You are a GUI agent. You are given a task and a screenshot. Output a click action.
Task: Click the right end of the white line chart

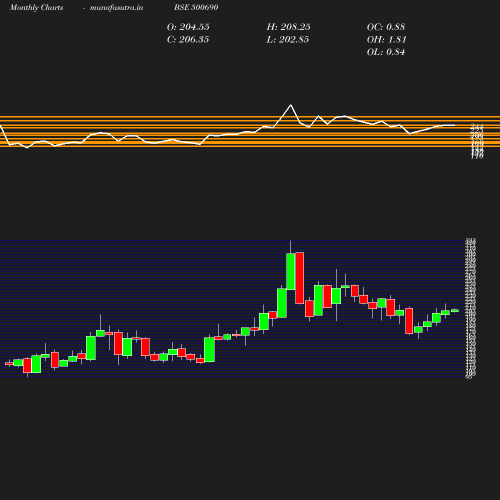click(x=454, y=125)
